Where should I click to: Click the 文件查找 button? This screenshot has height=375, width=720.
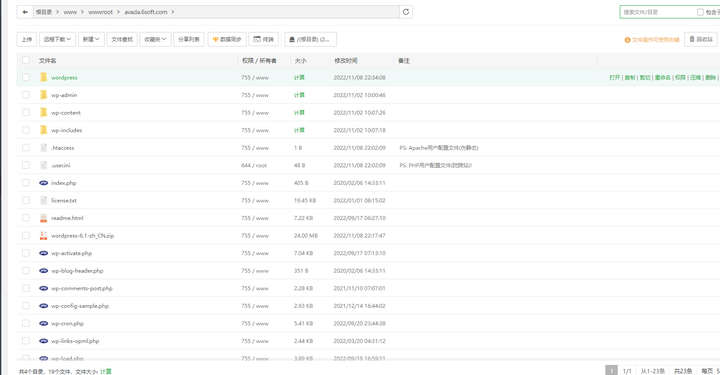pos(122,39)
